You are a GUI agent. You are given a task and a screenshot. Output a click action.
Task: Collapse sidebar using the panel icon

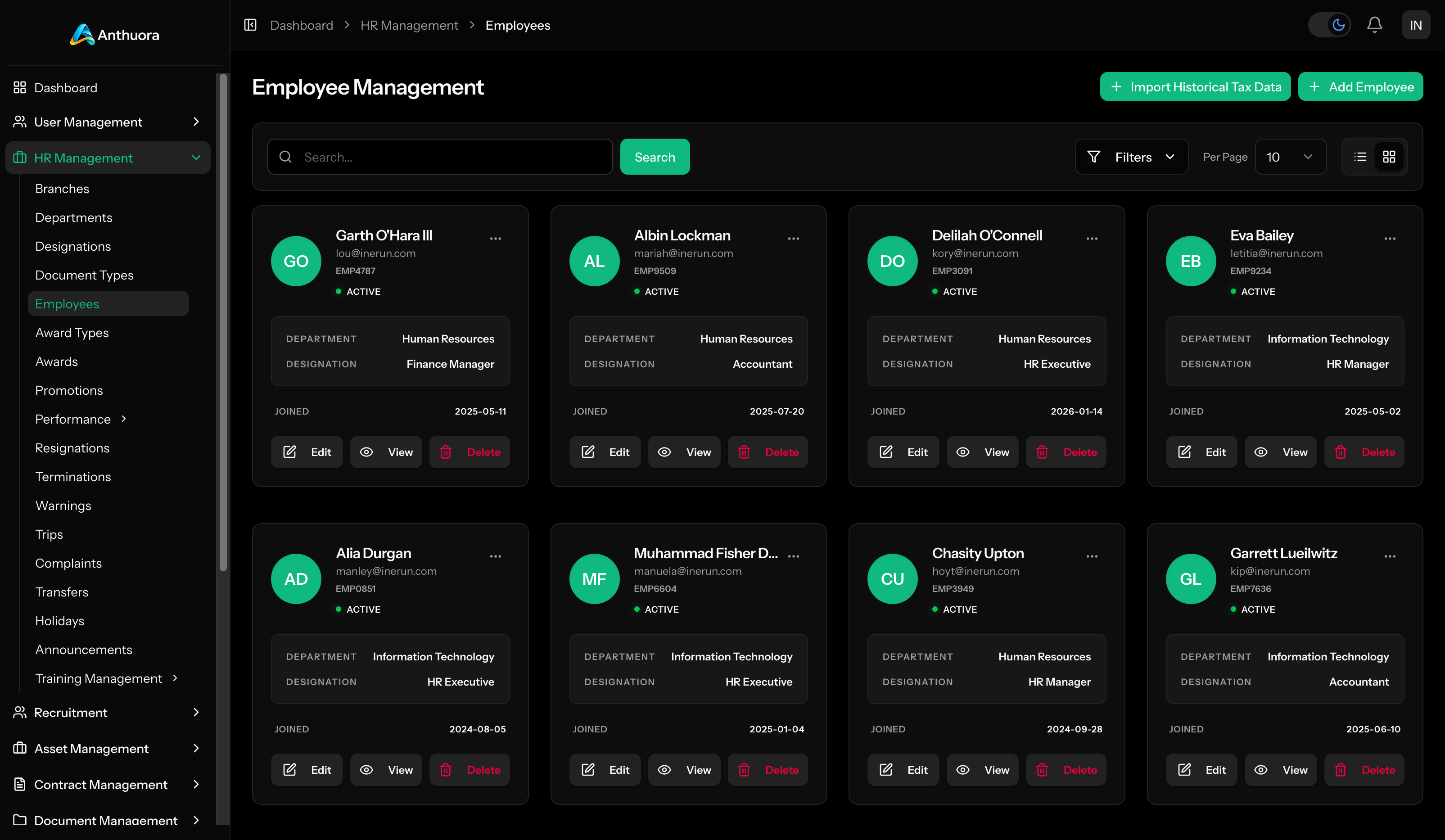pos(250,25)
